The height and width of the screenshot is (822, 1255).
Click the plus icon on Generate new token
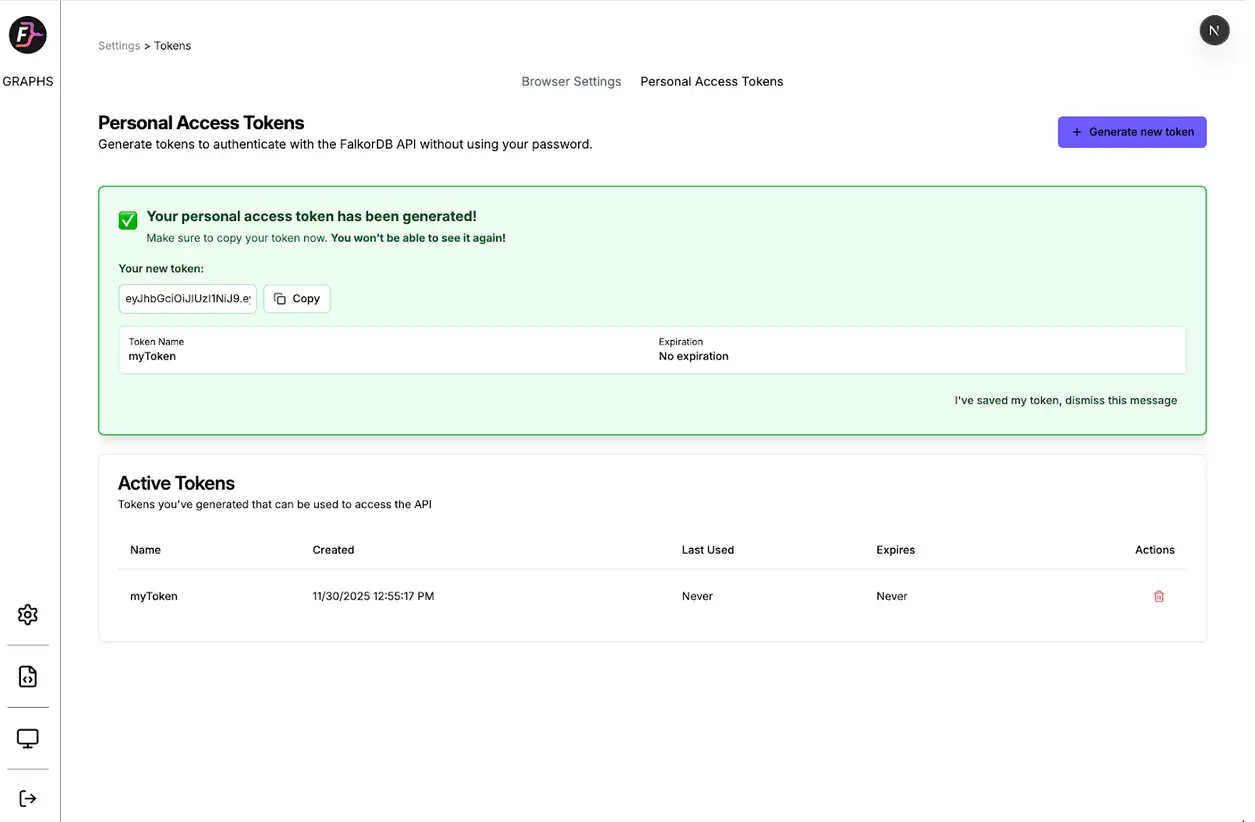tap(1076, 131)
